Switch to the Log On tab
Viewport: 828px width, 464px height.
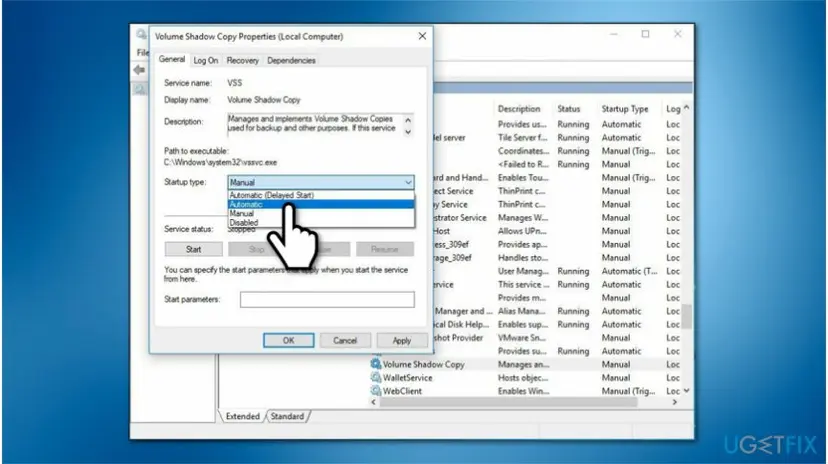[205, 60]
